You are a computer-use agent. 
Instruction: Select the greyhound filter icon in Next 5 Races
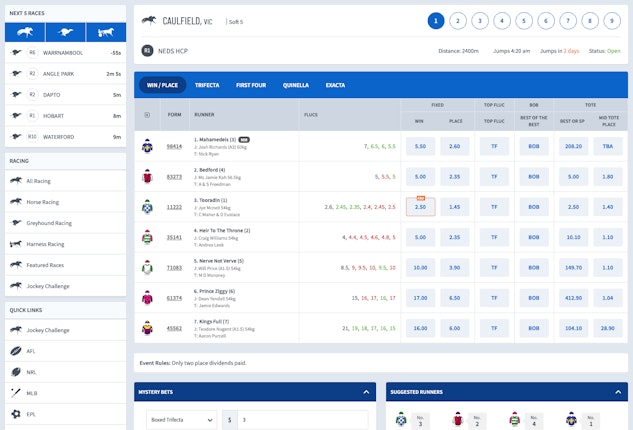65,32
